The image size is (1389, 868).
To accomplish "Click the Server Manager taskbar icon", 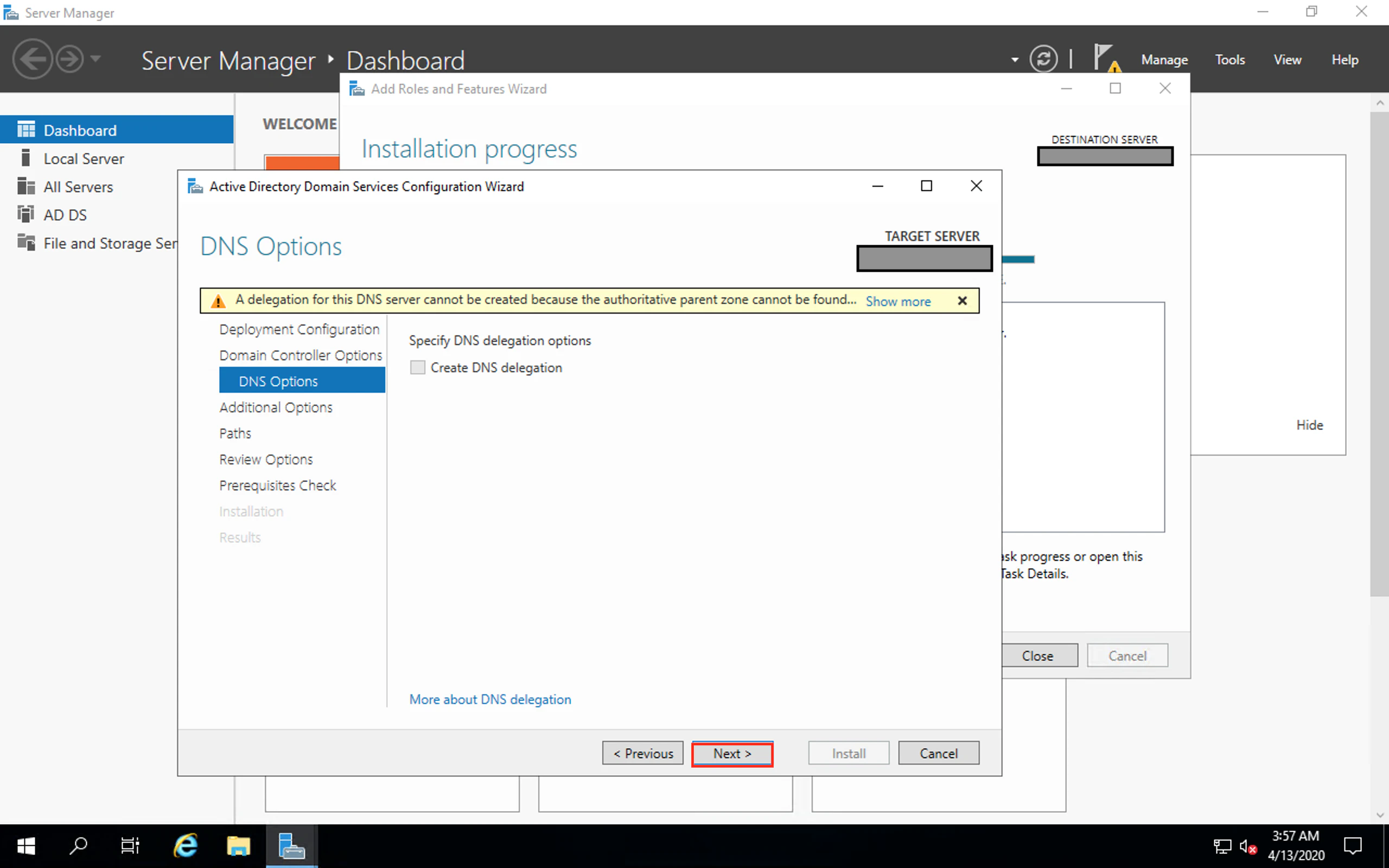I will pyautogui.click(x=291, y=846).
